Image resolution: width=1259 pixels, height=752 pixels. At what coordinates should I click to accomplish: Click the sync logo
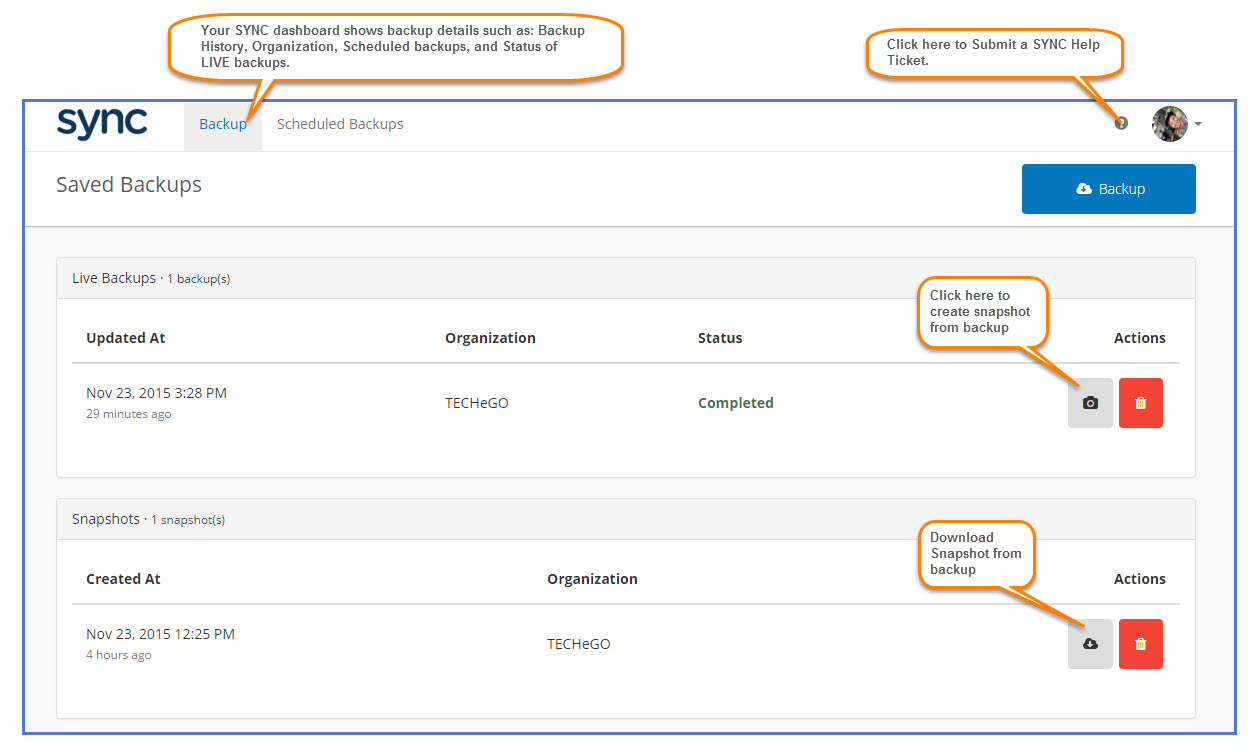[x=102, y=124]
